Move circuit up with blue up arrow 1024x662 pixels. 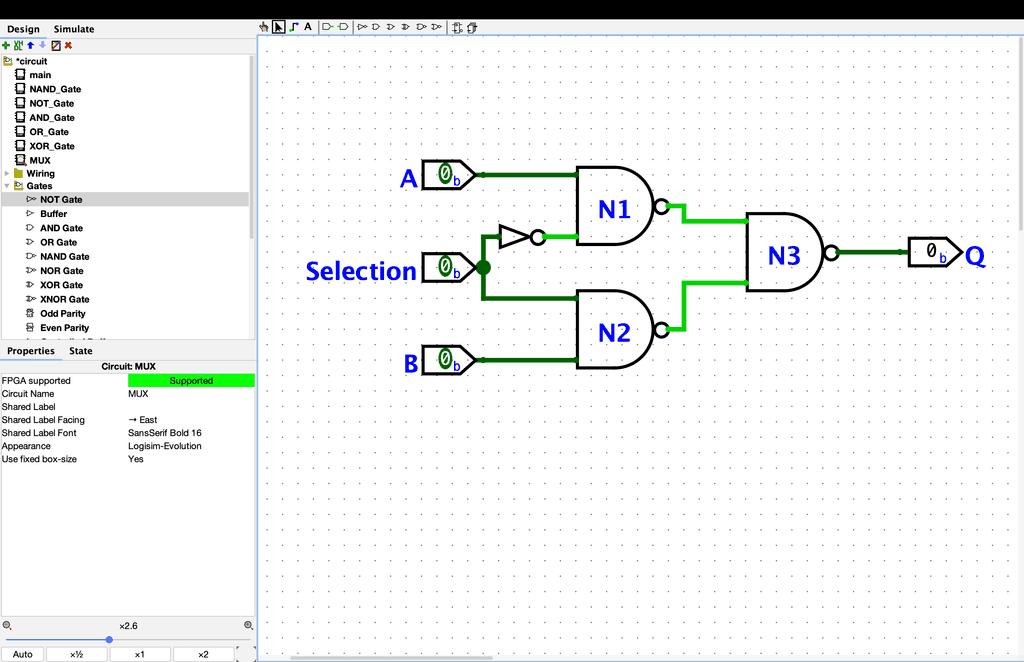[x=30, y=45]
